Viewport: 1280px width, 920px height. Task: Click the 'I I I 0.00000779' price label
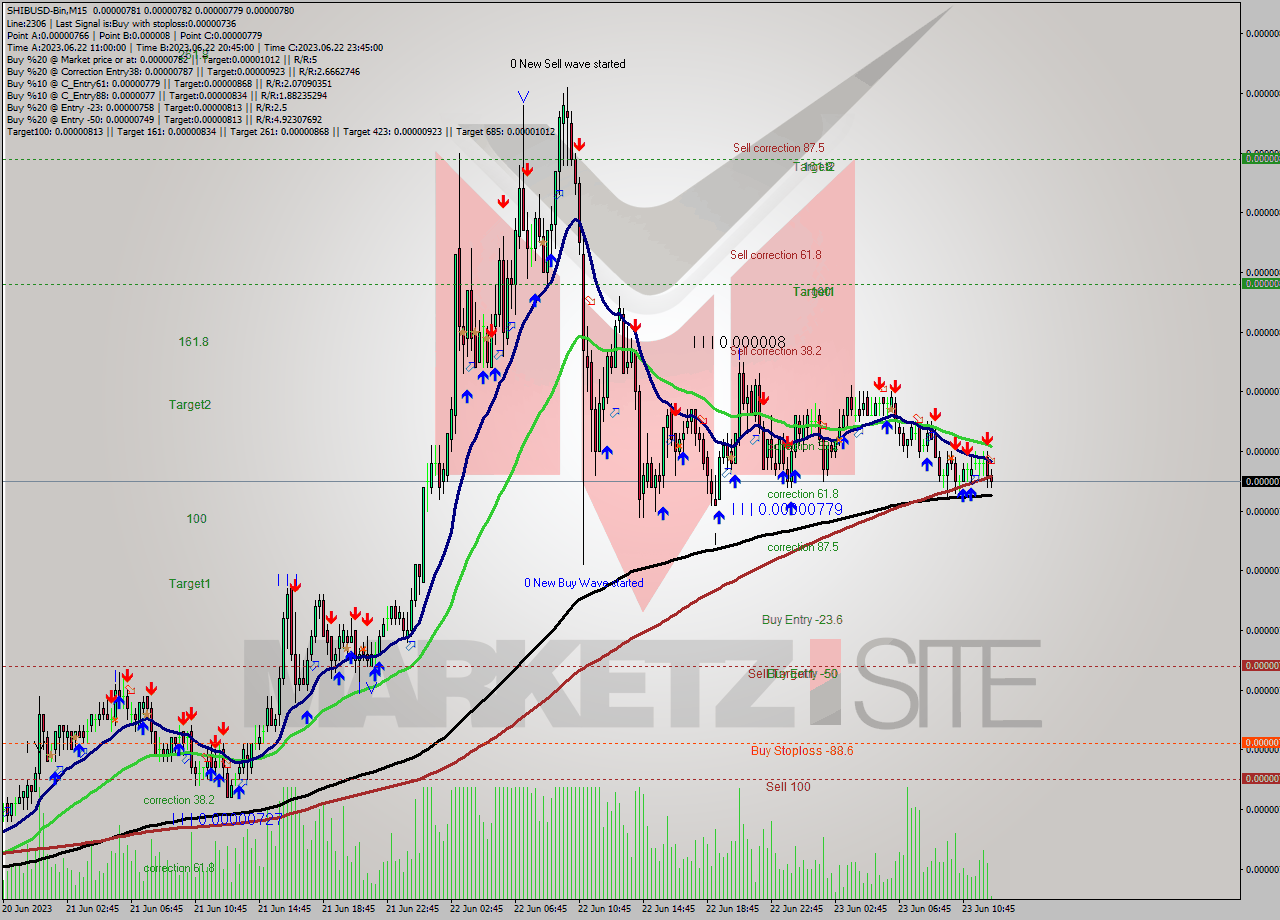(x=787, y=510)
